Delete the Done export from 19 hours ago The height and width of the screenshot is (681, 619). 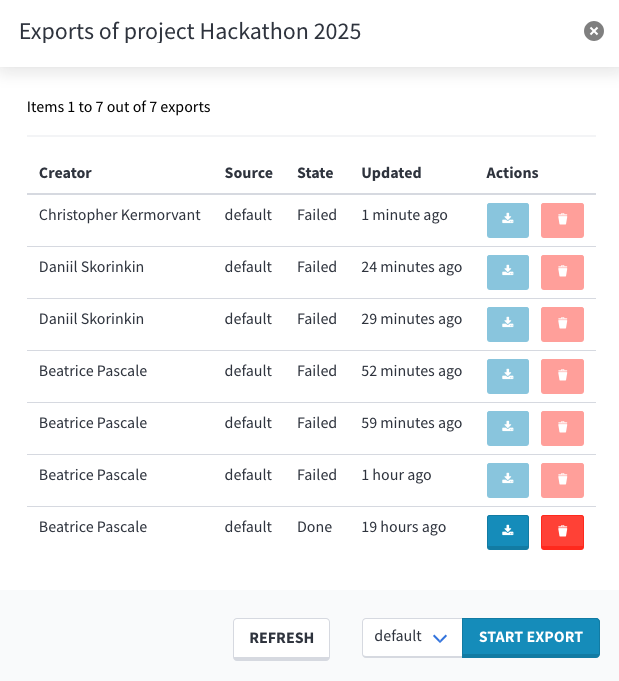(562, 532)
